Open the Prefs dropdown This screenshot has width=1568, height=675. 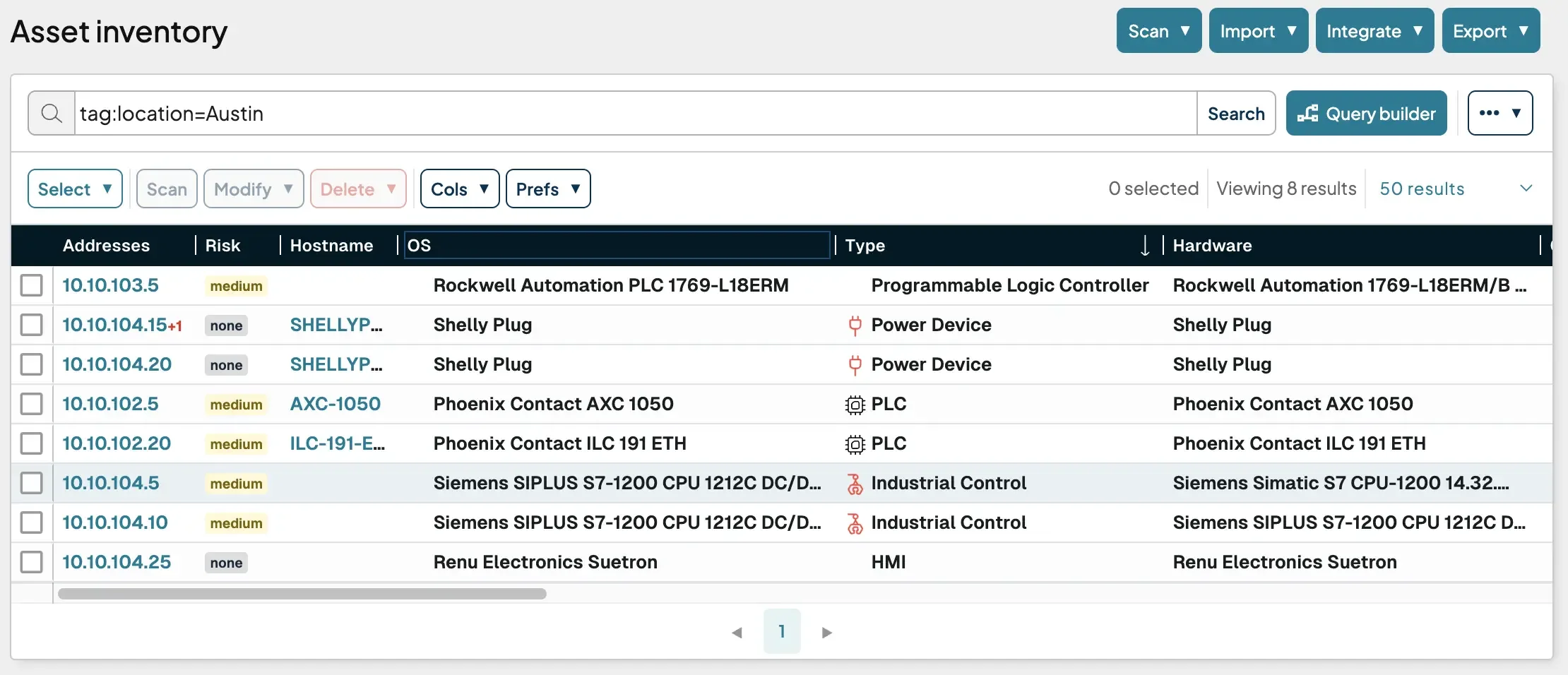(548, 189)
